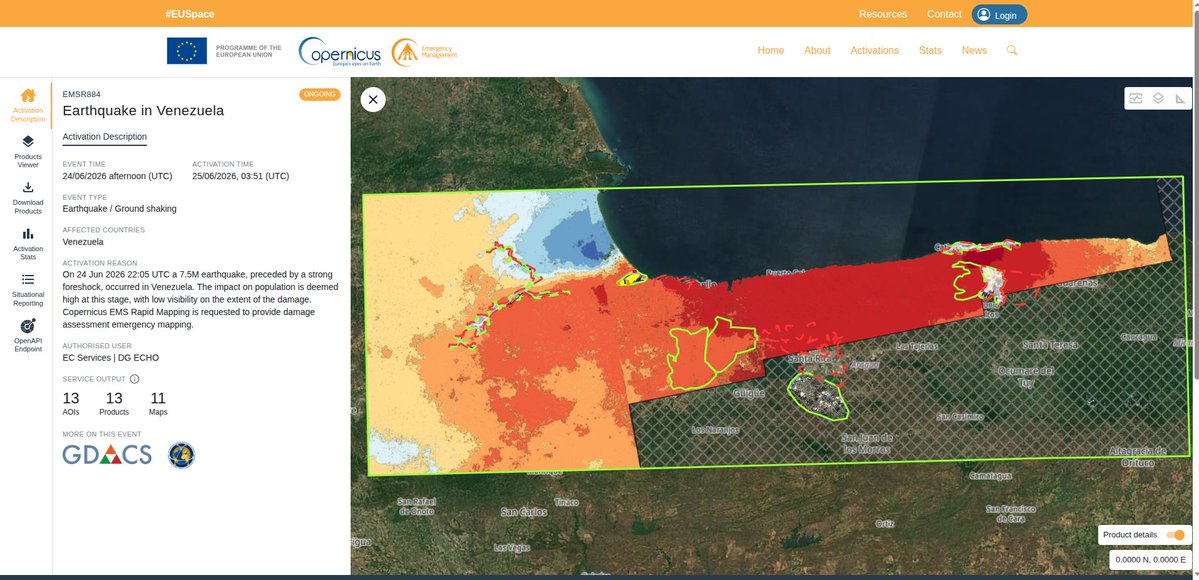Open Situational Reporting sidebar item

(28, 289)
